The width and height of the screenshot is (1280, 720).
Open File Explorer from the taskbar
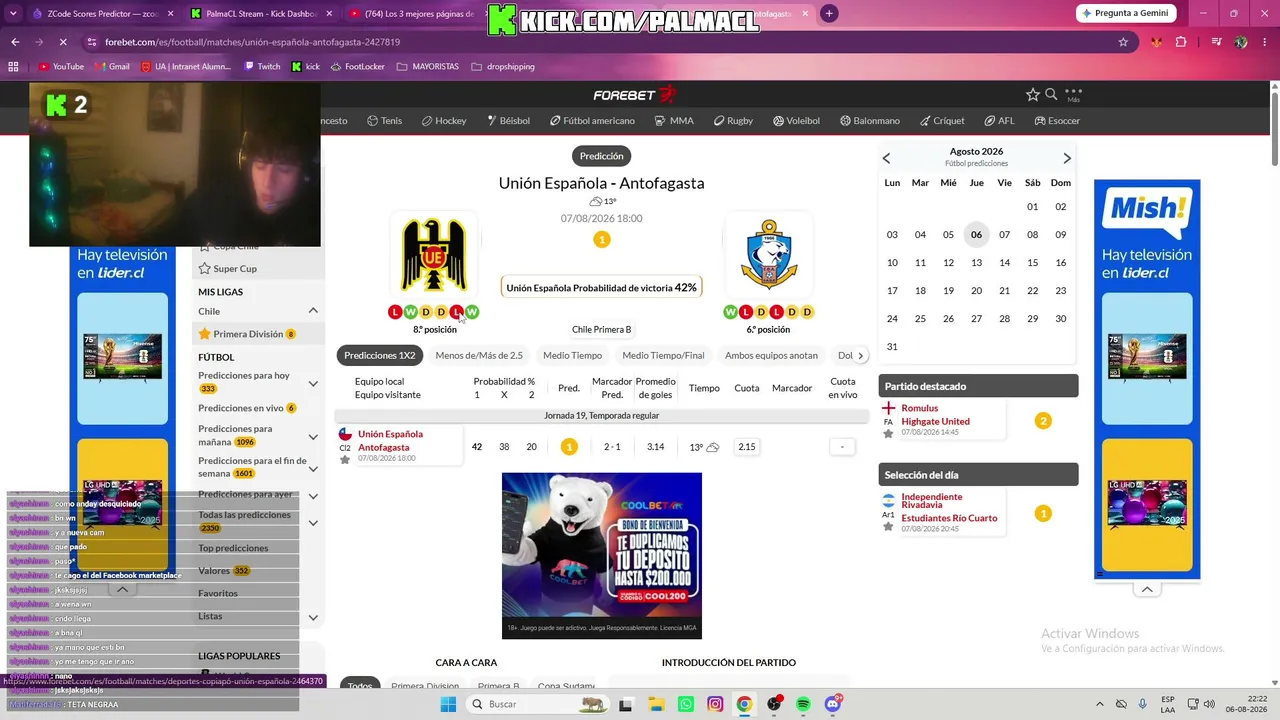pyautogui.click(x=655, y=704)
